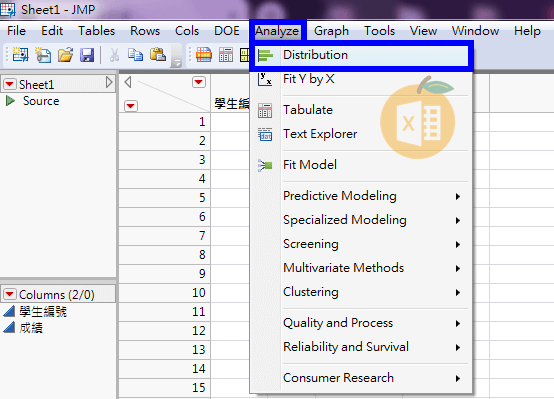Click the Text Explorer menu icon
554x399 pixels.
tap(265, 134)
